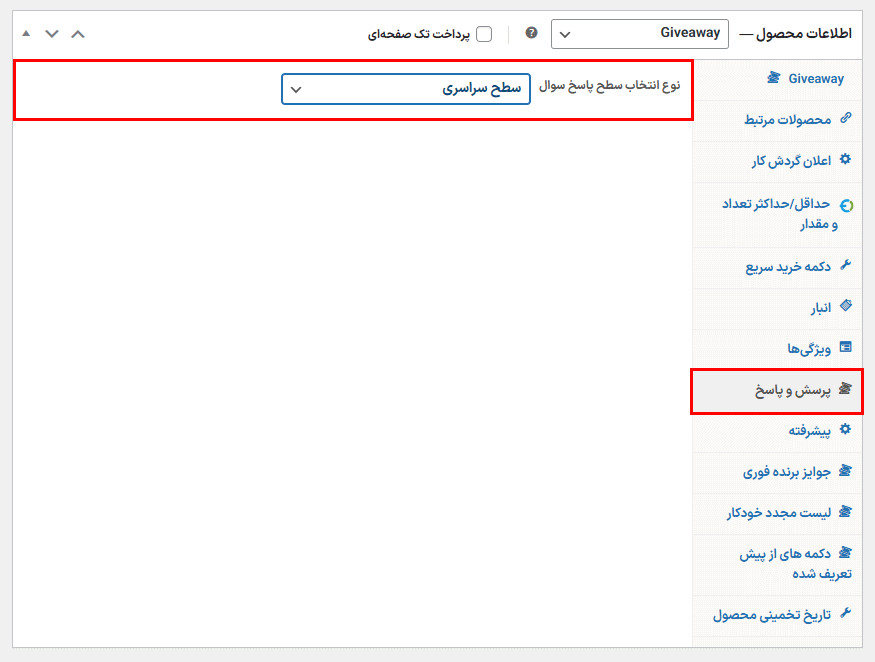Viewport: 875px width, 662px height.
Task: Click the link icon beside محصولات مرتبط
Action: click(x=845, y=119)
